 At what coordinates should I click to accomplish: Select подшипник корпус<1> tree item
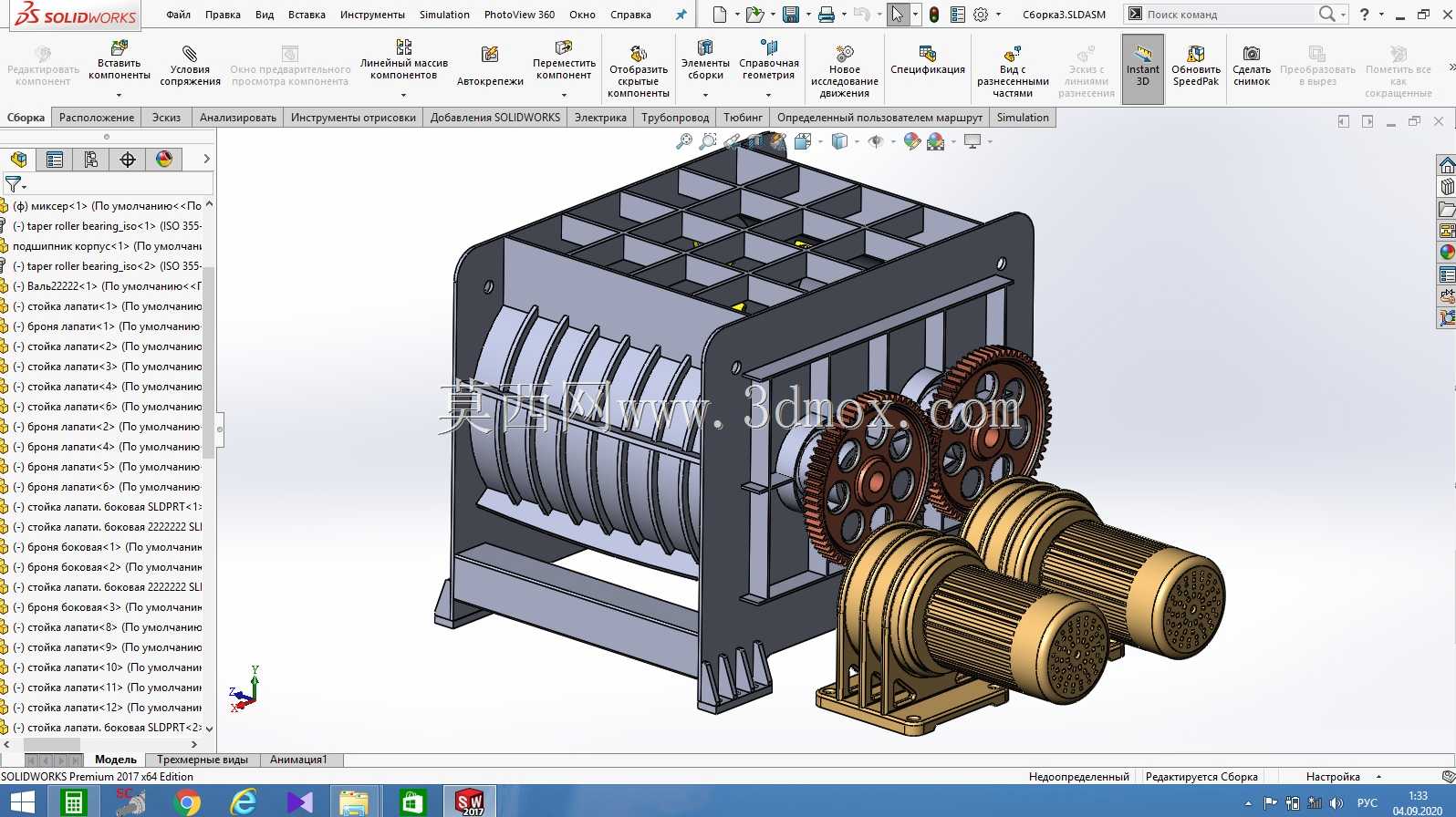[108, 246]
